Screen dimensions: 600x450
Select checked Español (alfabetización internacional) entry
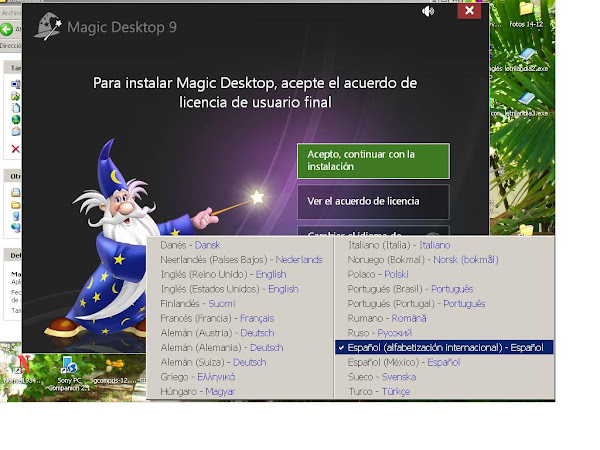tap(444, 347)
